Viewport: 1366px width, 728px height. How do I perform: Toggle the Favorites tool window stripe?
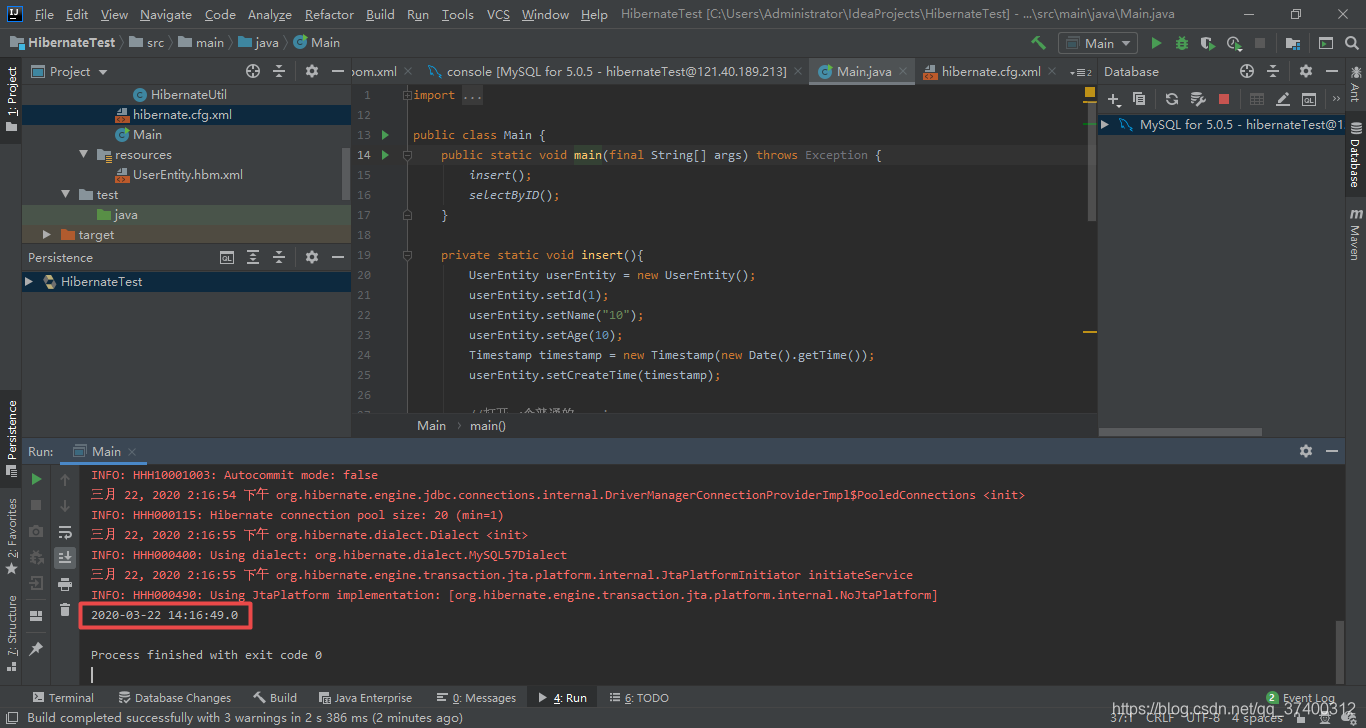click(12, 535)
